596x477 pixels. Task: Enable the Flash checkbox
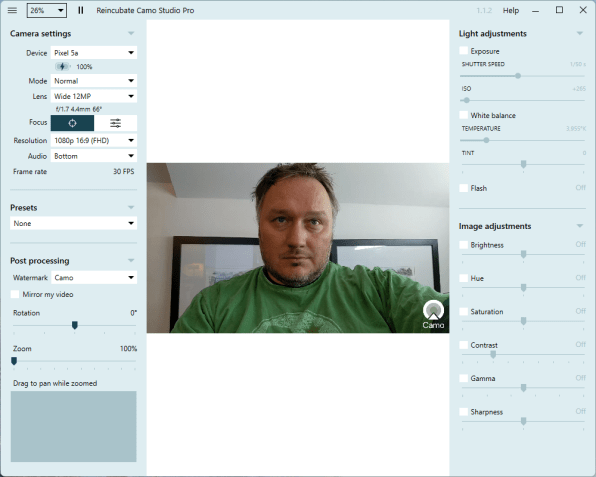point(463,188)
